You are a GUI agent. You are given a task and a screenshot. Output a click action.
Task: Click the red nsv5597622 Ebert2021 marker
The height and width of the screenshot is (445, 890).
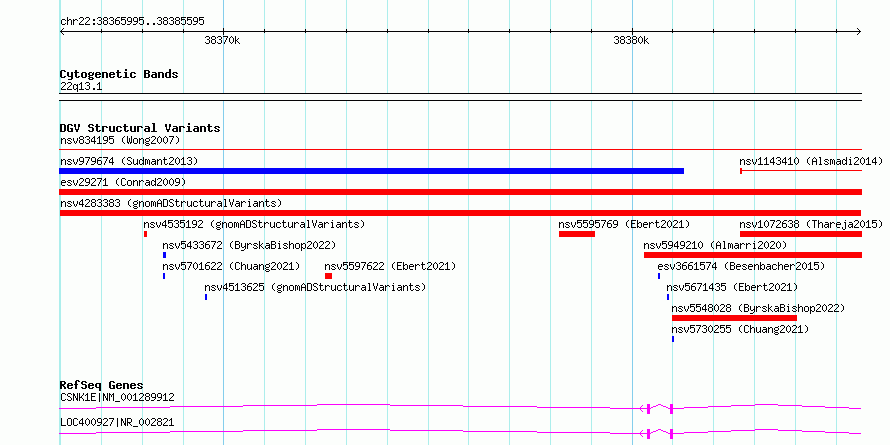[x=329, y=276]
